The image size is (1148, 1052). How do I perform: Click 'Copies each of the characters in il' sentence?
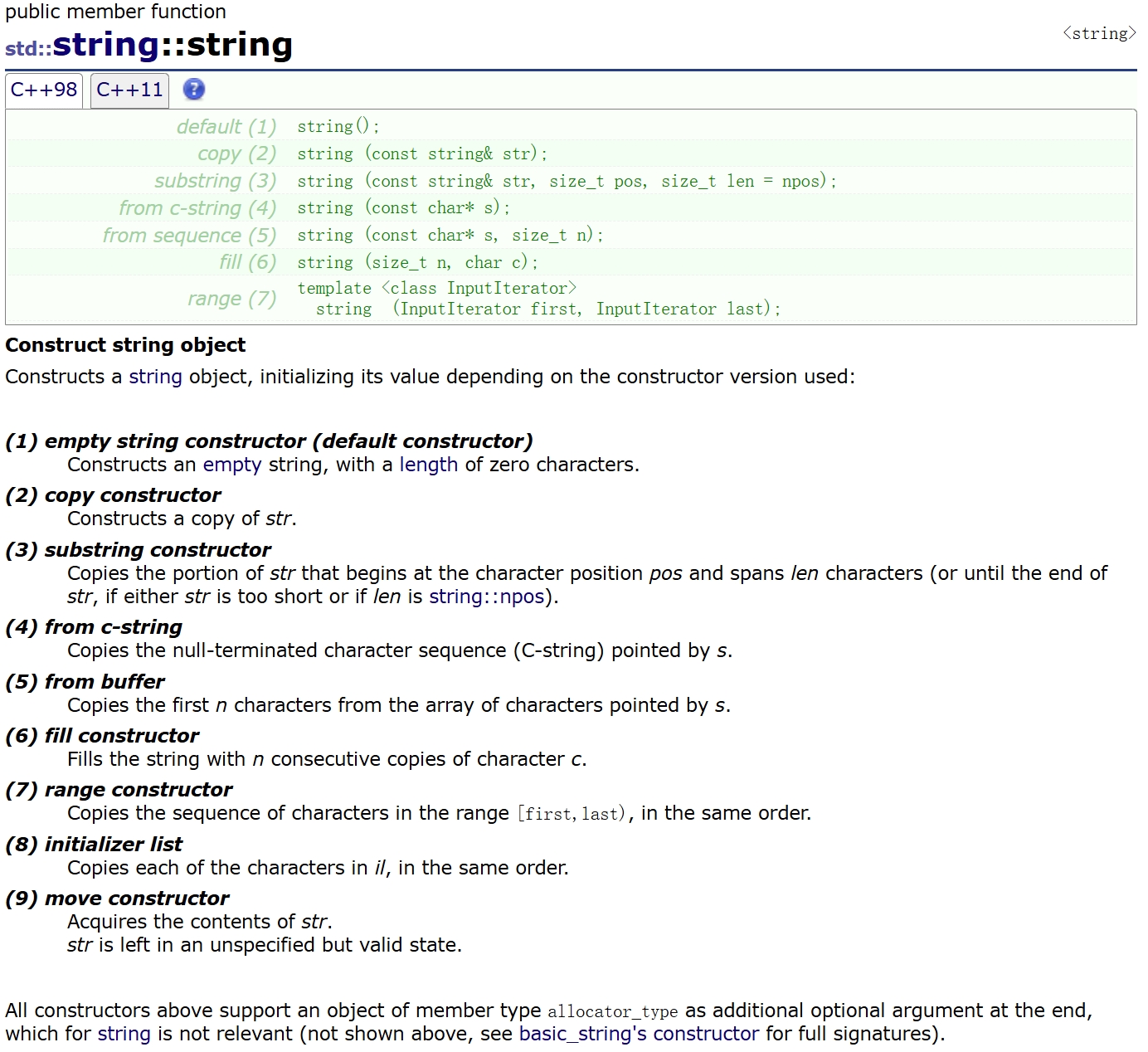click(318, 868)
